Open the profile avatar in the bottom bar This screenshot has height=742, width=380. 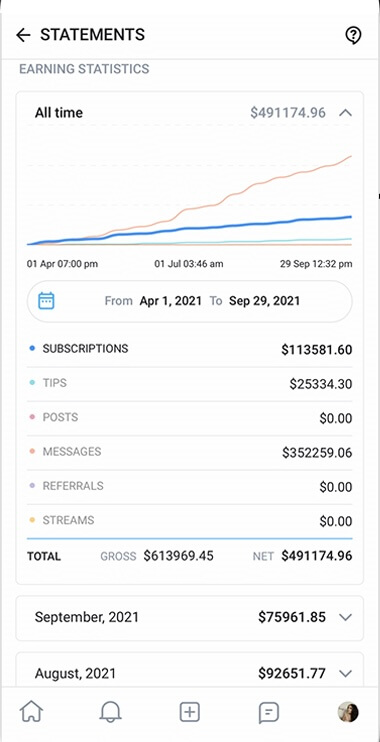tap(348, 712)
